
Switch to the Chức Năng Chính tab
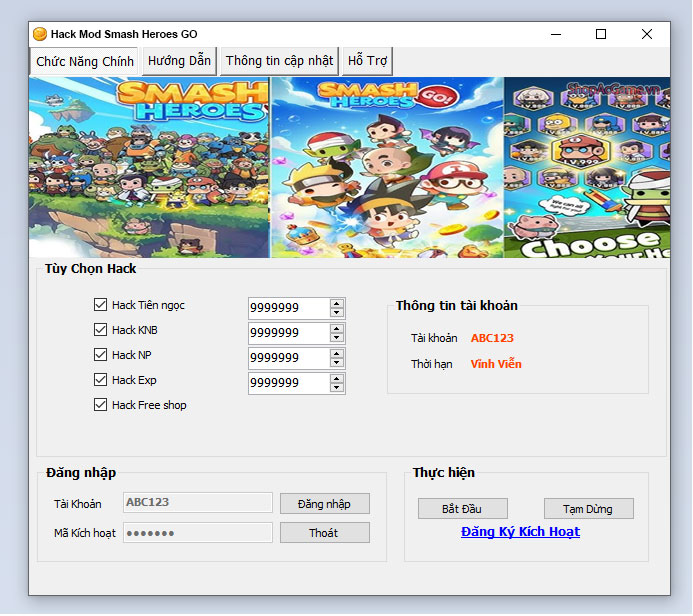(84, 61)
